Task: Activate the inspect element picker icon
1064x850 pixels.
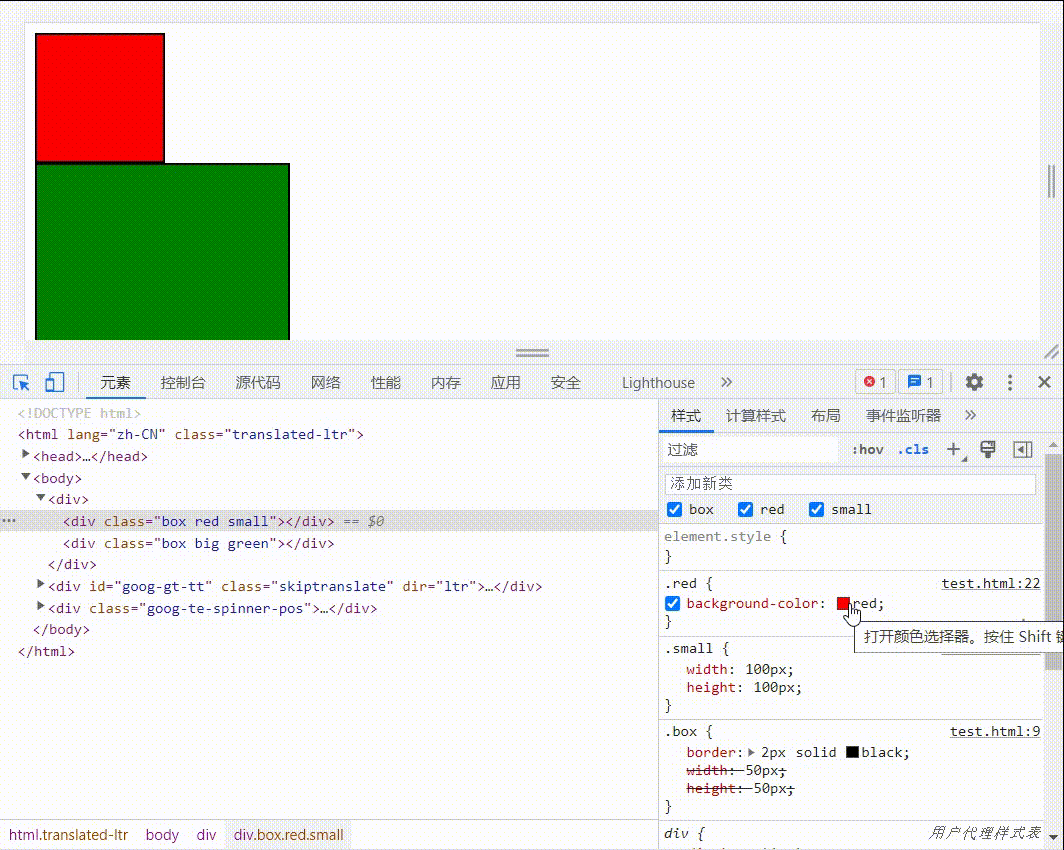Action: [x=21, y=383]
